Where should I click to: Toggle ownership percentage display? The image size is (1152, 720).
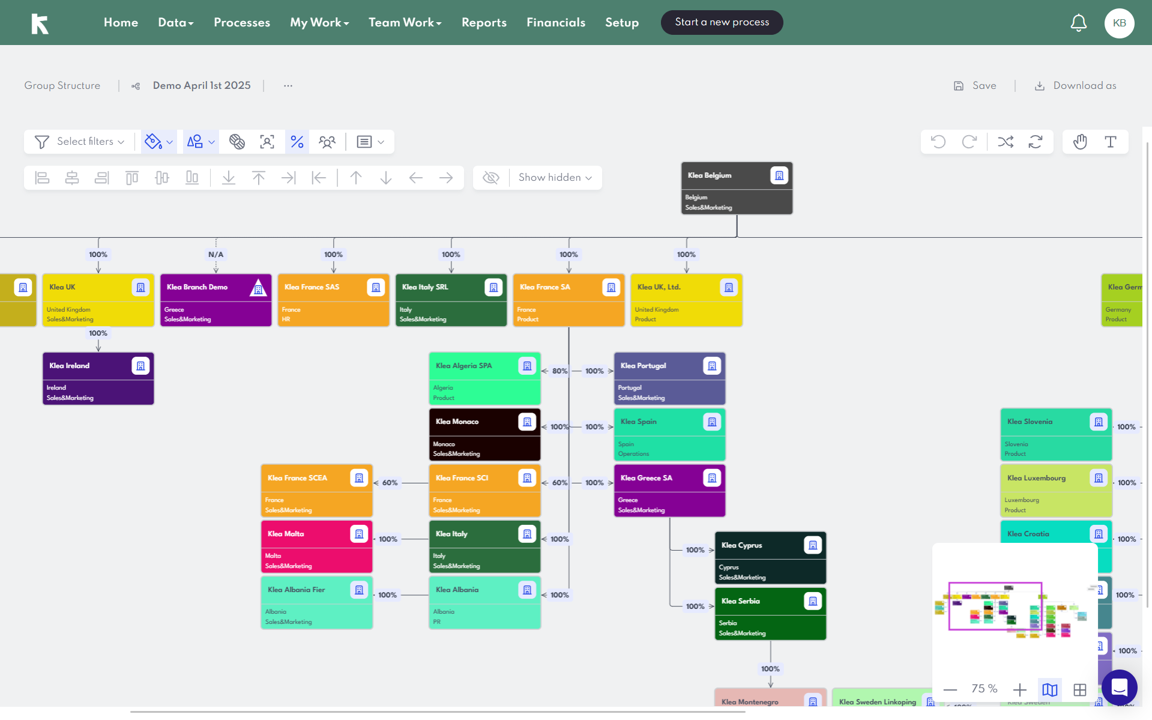[x=297, y=142]
